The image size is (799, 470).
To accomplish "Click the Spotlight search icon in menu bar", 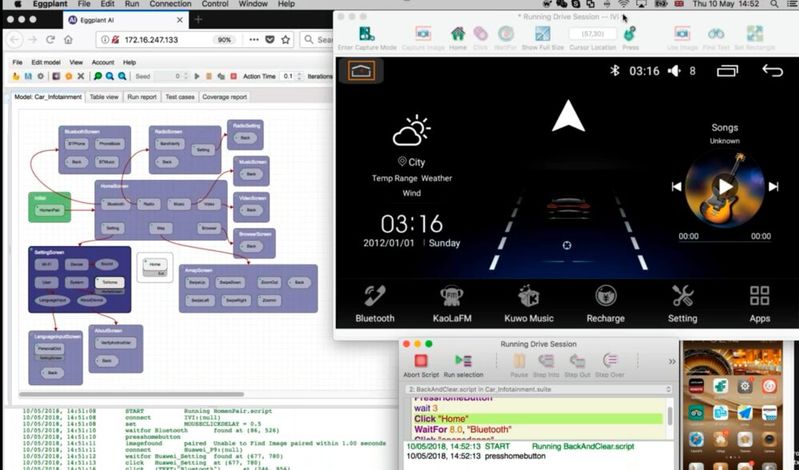I will coord(774,4).
